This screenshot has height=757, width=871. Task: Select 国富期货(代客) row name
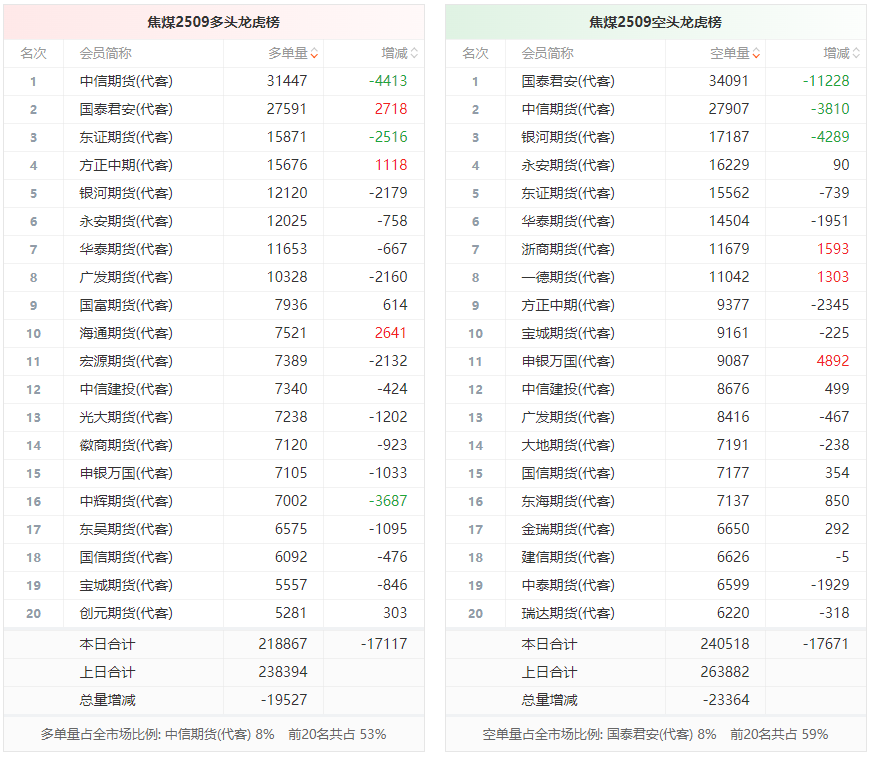126,305
